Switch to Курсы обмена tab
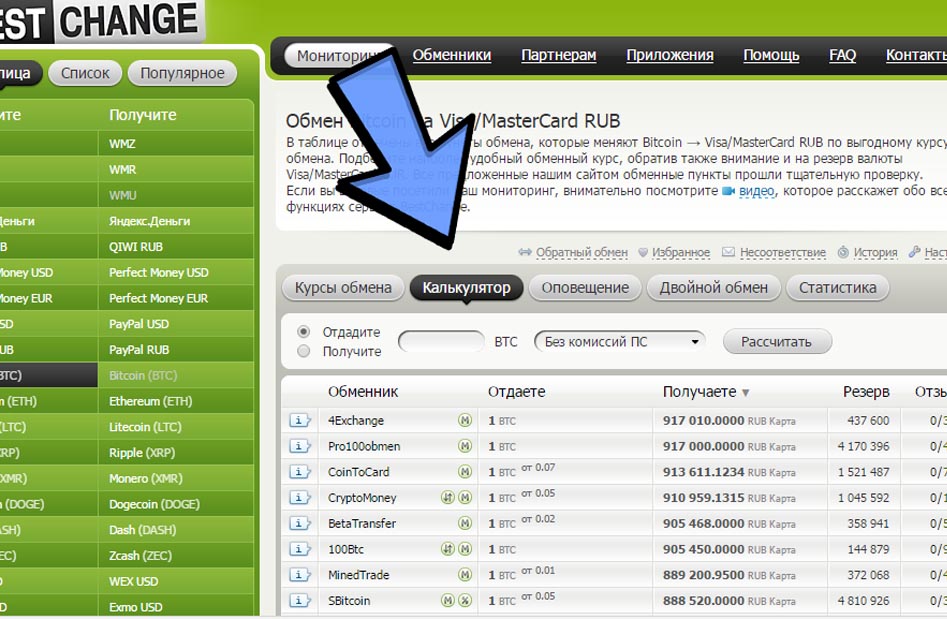This screenshot has height=619, width=947. (343, 288)
